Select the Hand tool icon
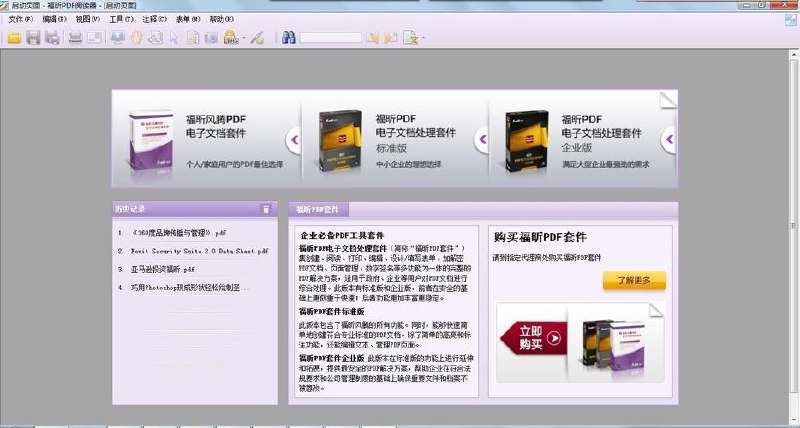800x428 pixels. pyautogui.click(x=136, y=37)
